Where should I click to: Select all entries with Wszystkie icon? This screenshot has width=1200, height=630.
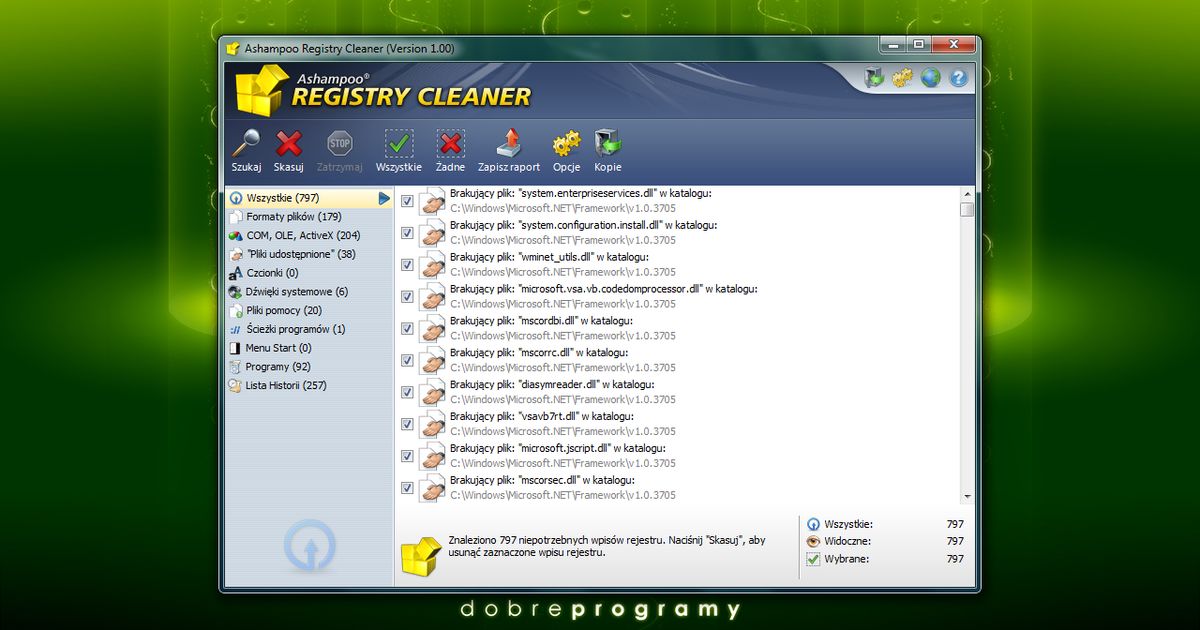tap(399, 144)
